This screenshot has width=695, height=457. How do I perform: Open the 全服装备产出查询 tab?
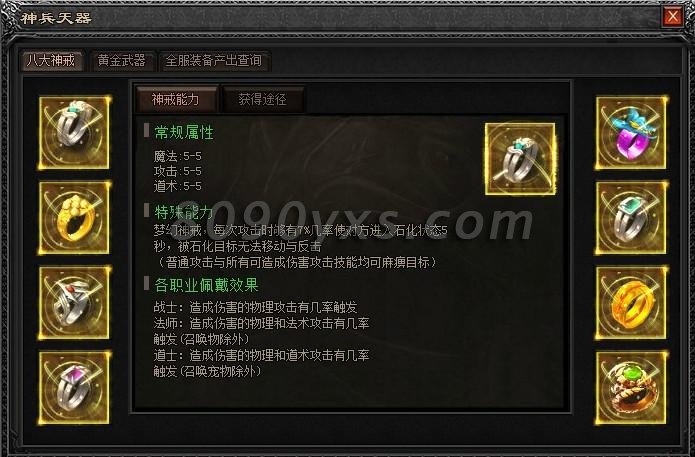214,60
